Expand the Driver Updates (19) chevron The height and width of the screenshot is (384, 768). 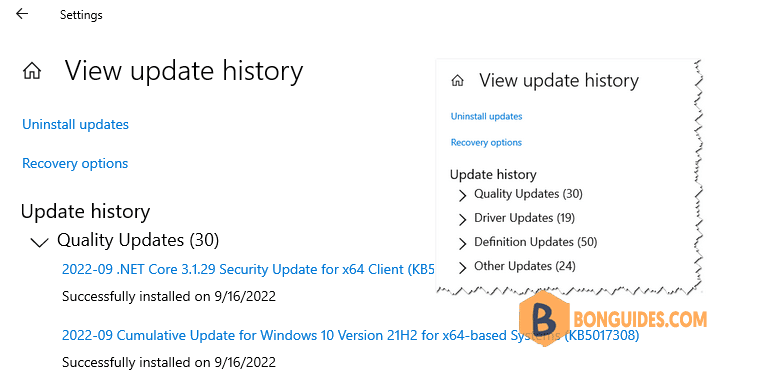pyautogui.click(x=462, y=219)
